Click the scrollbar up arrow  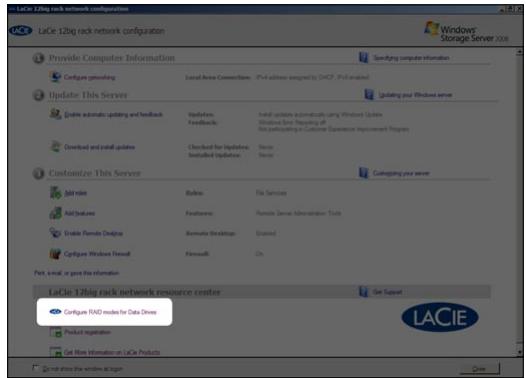click(519, 52)
